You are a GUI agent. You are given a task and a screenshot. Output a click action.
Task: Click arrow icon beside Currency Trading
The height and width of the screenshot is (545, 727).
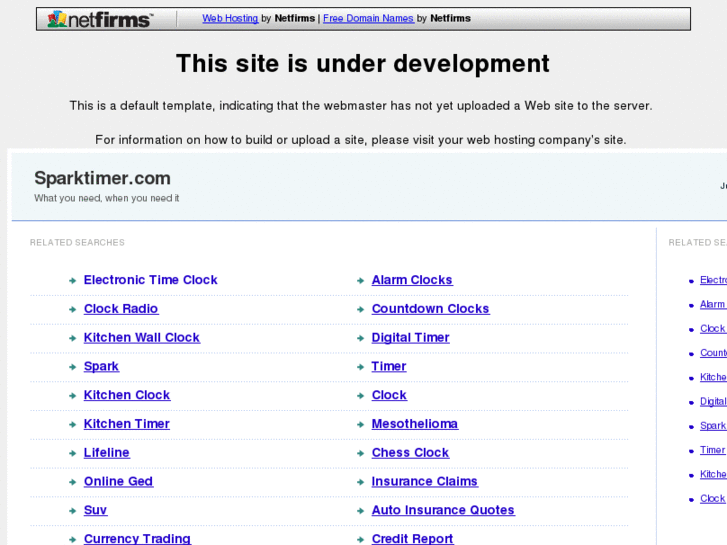click(72, 539)
